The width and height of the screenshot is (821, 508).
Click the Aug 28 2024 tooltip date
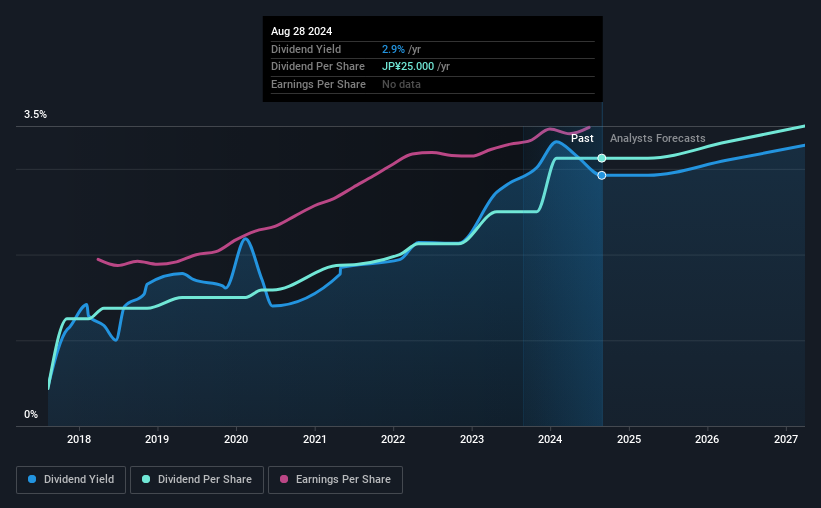(302, 31)
